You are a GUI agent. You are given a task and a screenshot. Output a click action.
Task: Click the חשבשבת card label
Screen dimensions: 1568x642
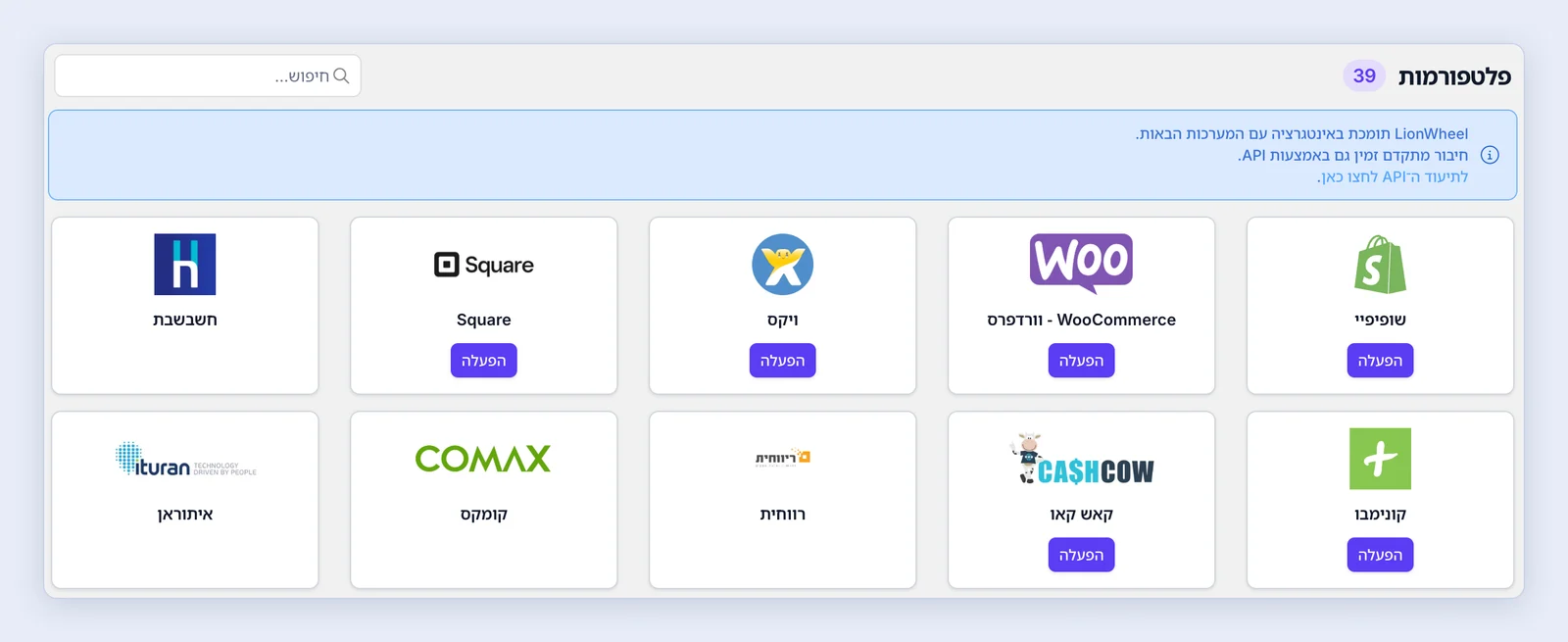pyautogui.click(x=185, y=320)
